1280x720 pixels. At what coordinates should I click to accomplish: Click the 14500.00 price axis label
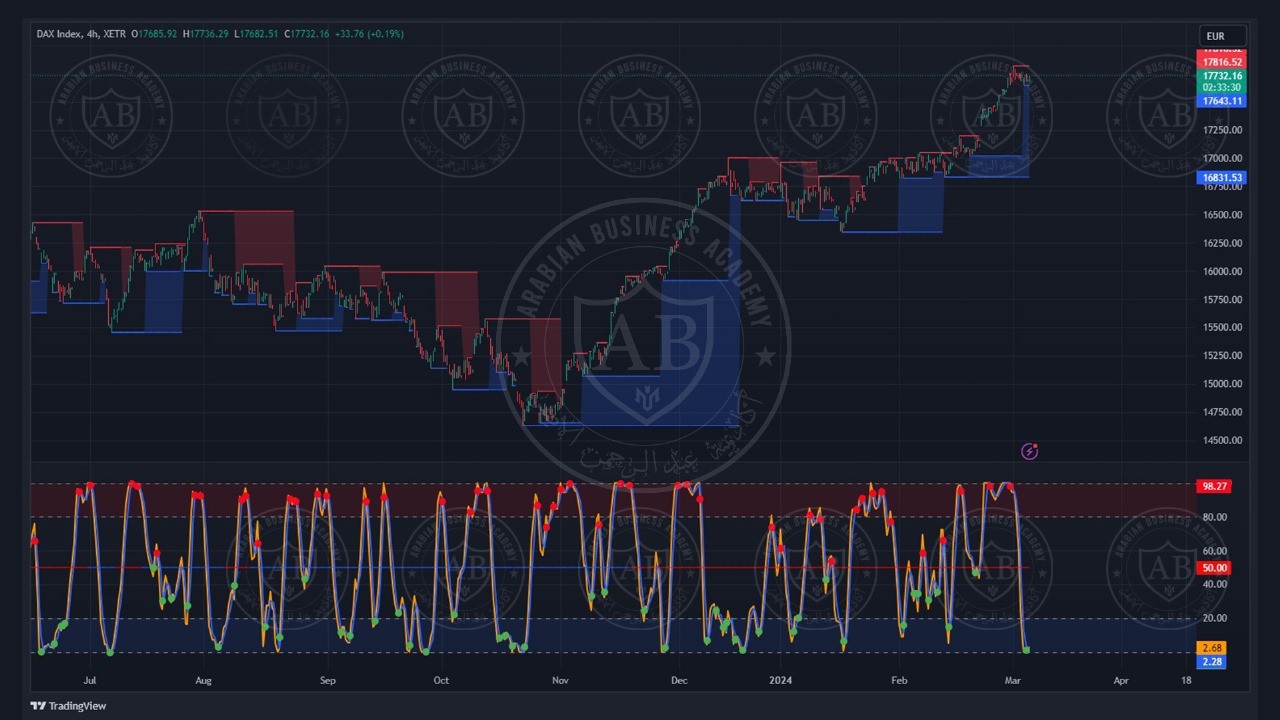click(x=1222, y=440)
